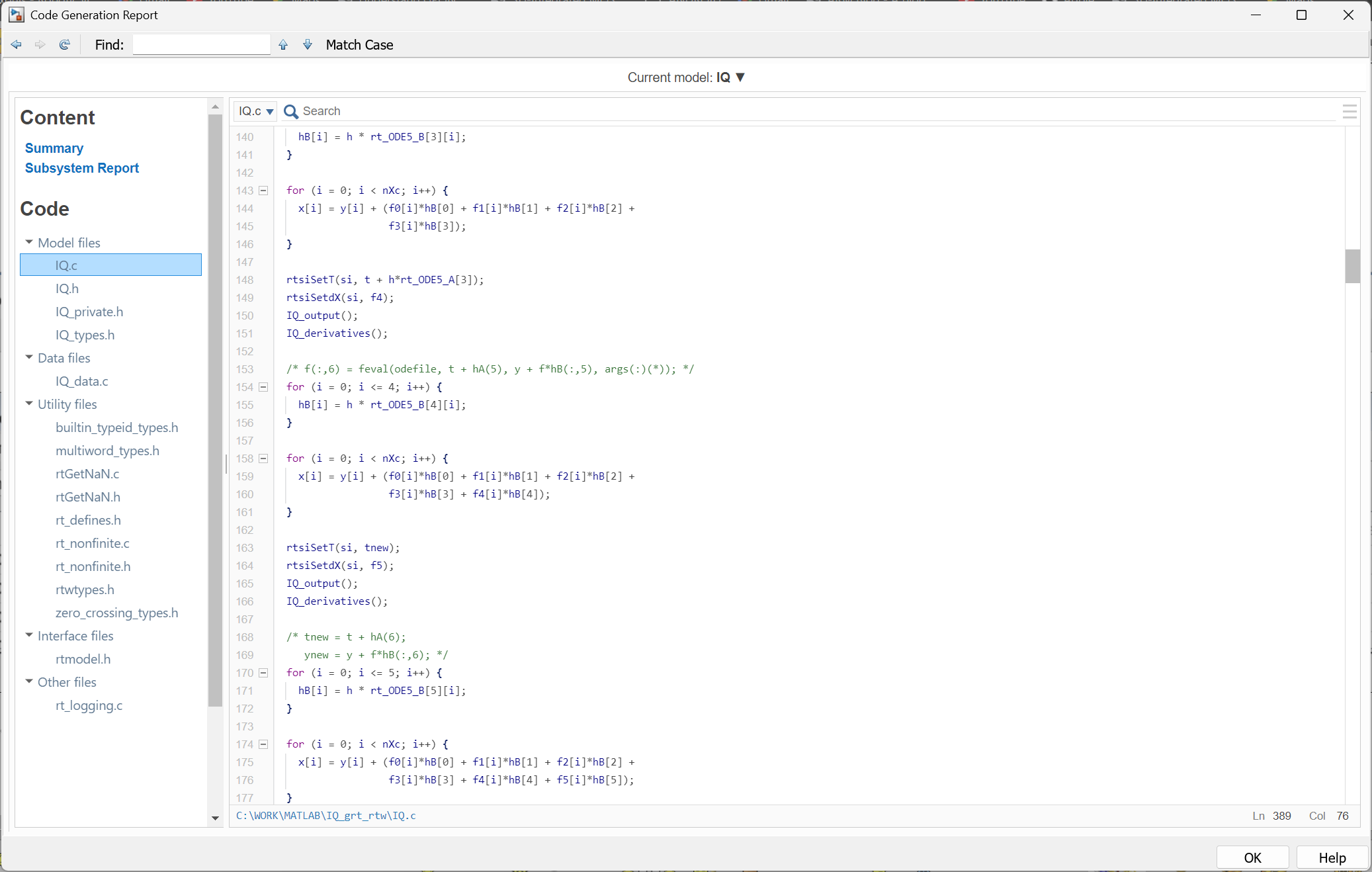1372x872 pixels.
Task: Select IQ.c in the file tree
Action: tap(111, 265)
